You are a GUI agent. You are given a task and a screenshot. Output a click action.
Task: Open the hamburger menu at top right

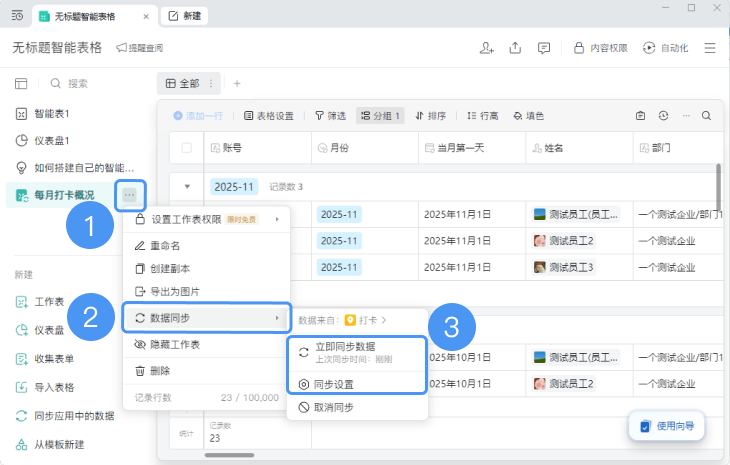(710, 48)
